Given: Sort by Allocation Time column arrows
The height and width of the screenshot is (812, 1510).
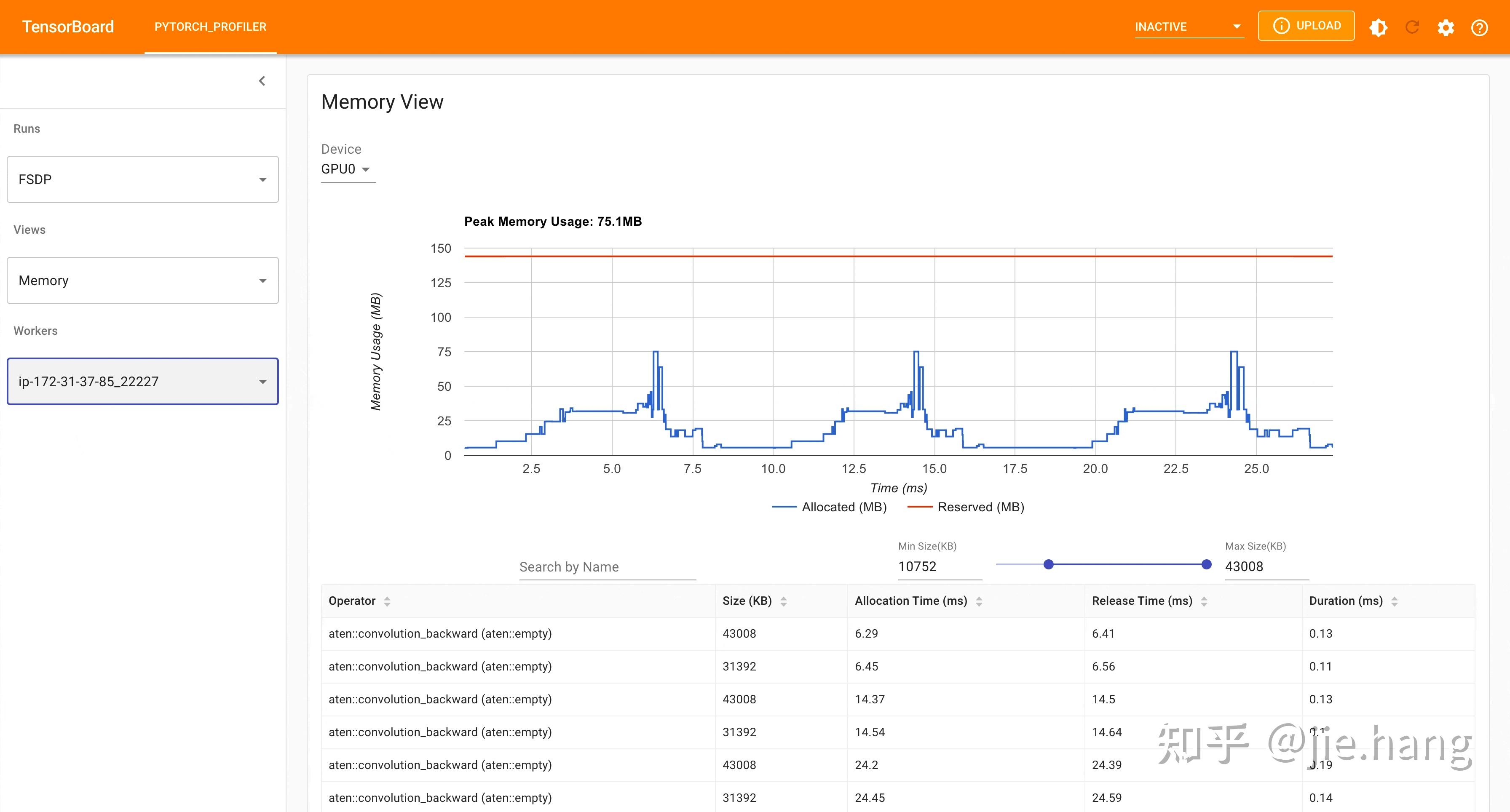Looking at the screenshot, I should click(x=979, y=601).
